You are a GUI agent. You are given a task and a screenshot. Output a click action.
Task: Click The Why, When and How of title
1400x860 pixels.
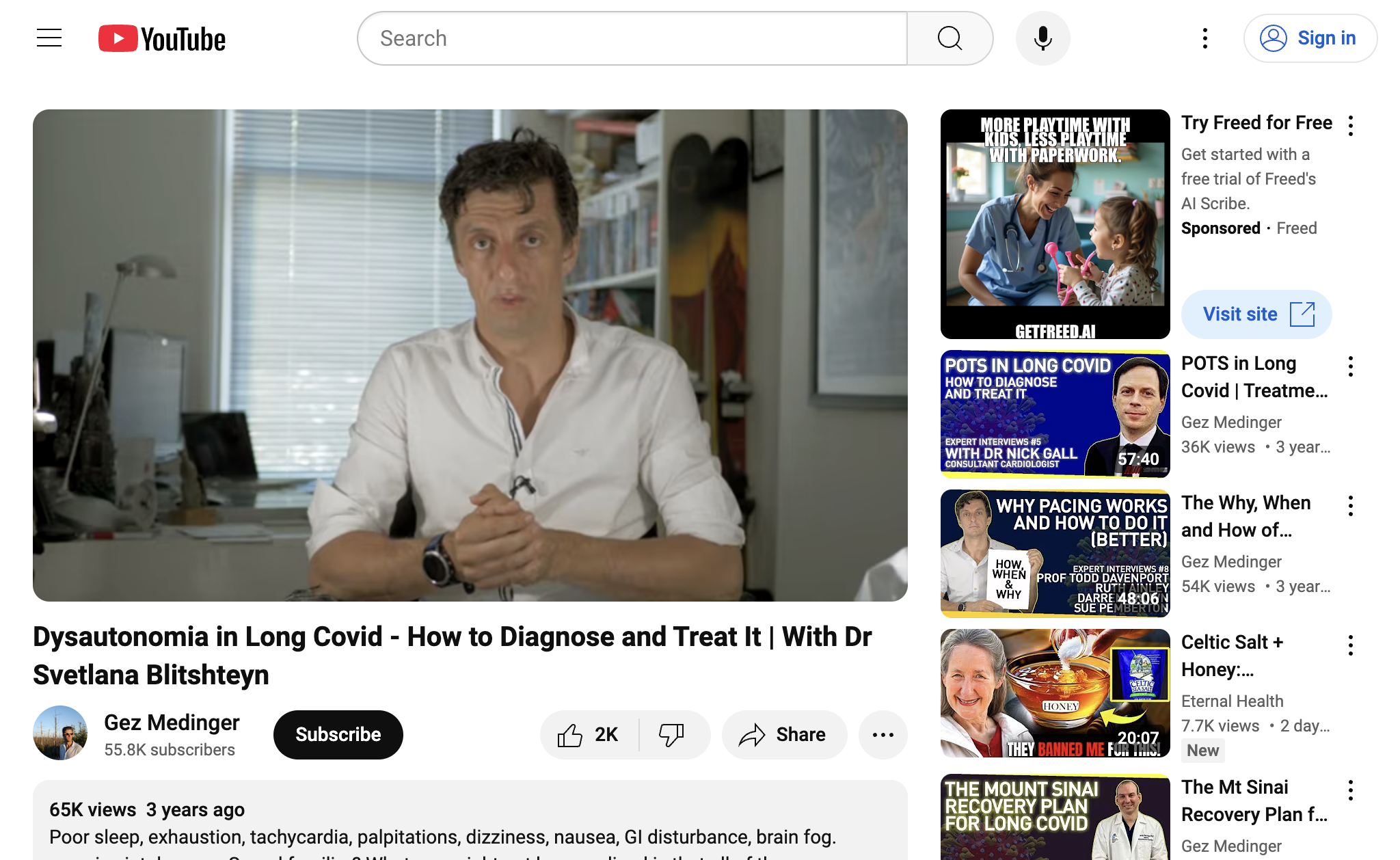click(x=1246, y=516)
